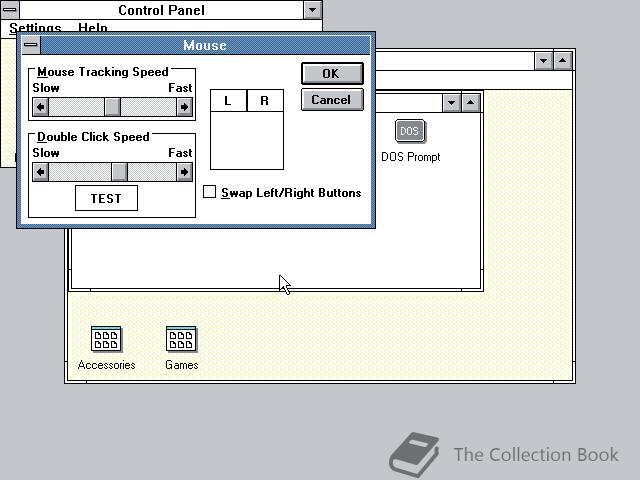Minimize the outer Program Manager window
The image size is (640, 480).
(x=544, y=61)
